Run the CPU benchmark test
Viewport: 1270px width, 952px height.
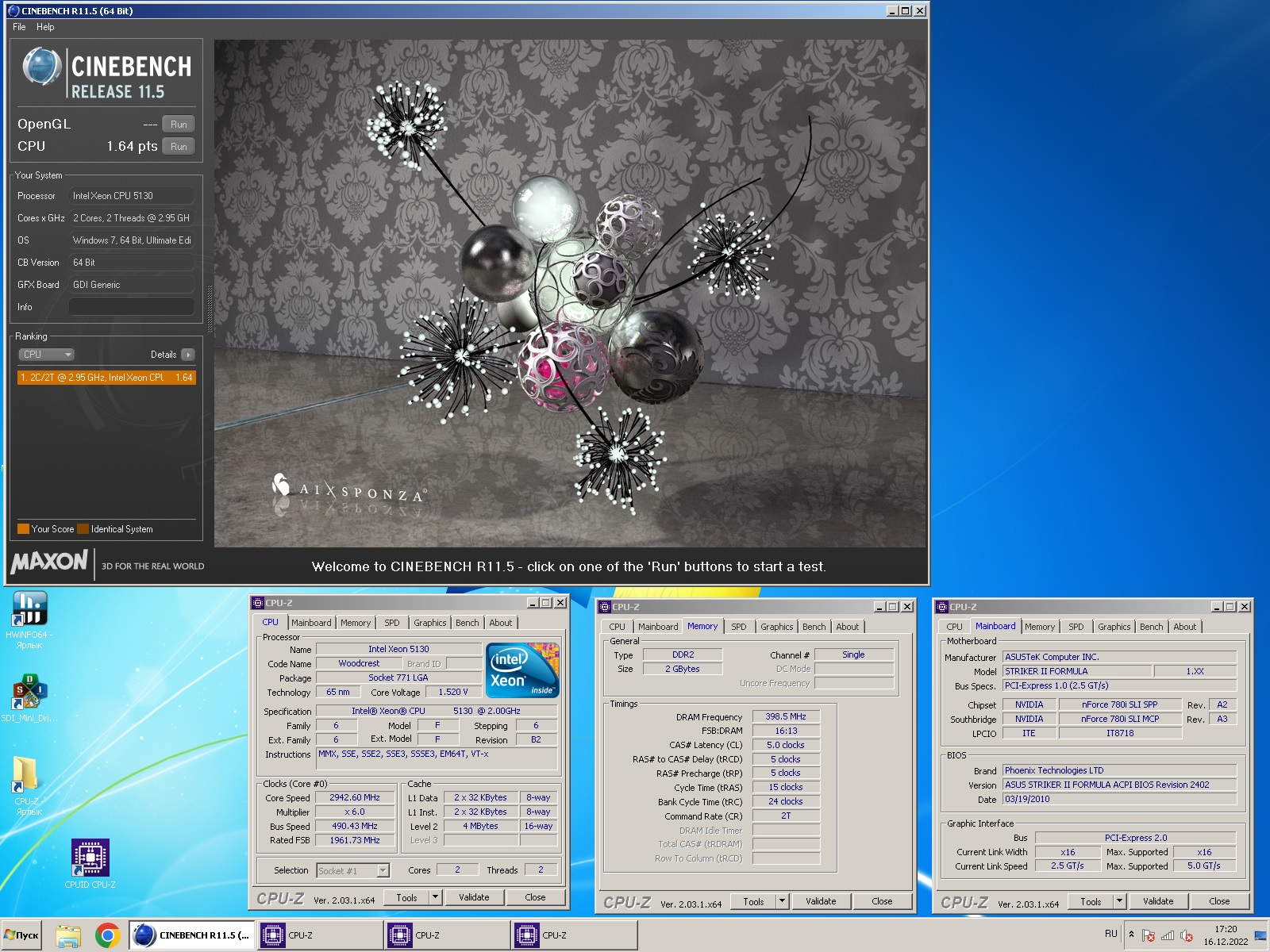179,147
